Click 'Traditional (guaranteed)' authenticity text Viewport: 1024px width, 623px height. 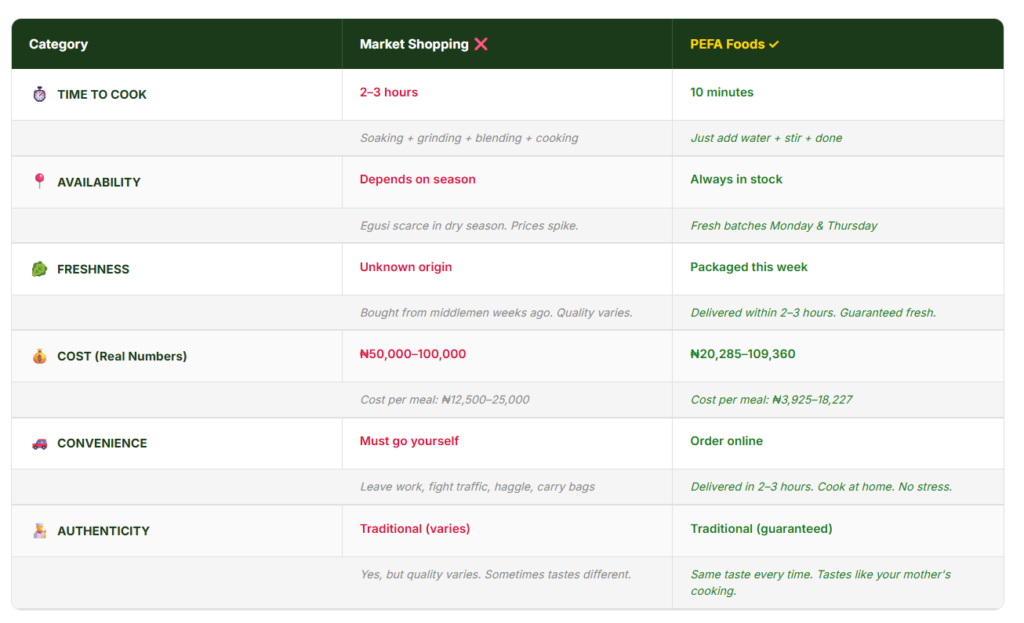[x=761, y=528]
